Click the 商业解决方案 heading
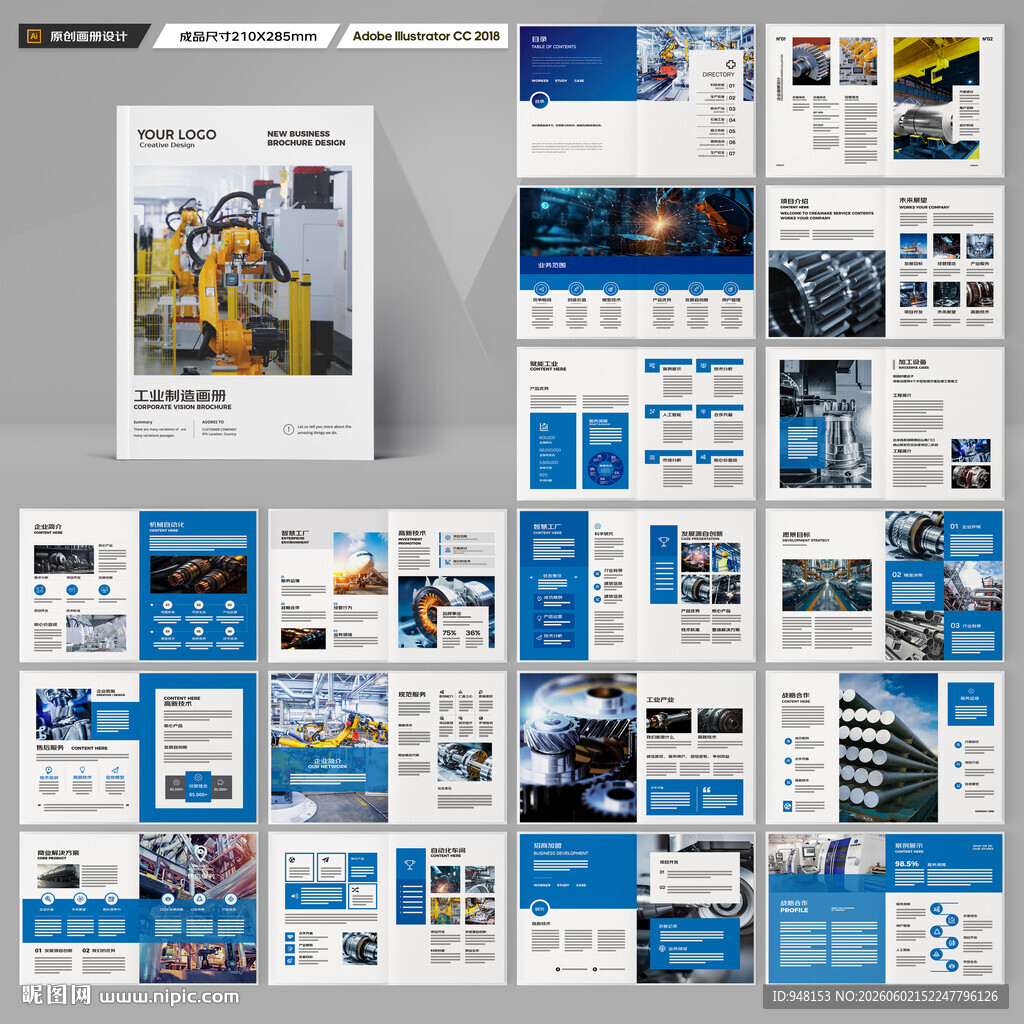 click(58, 853)
